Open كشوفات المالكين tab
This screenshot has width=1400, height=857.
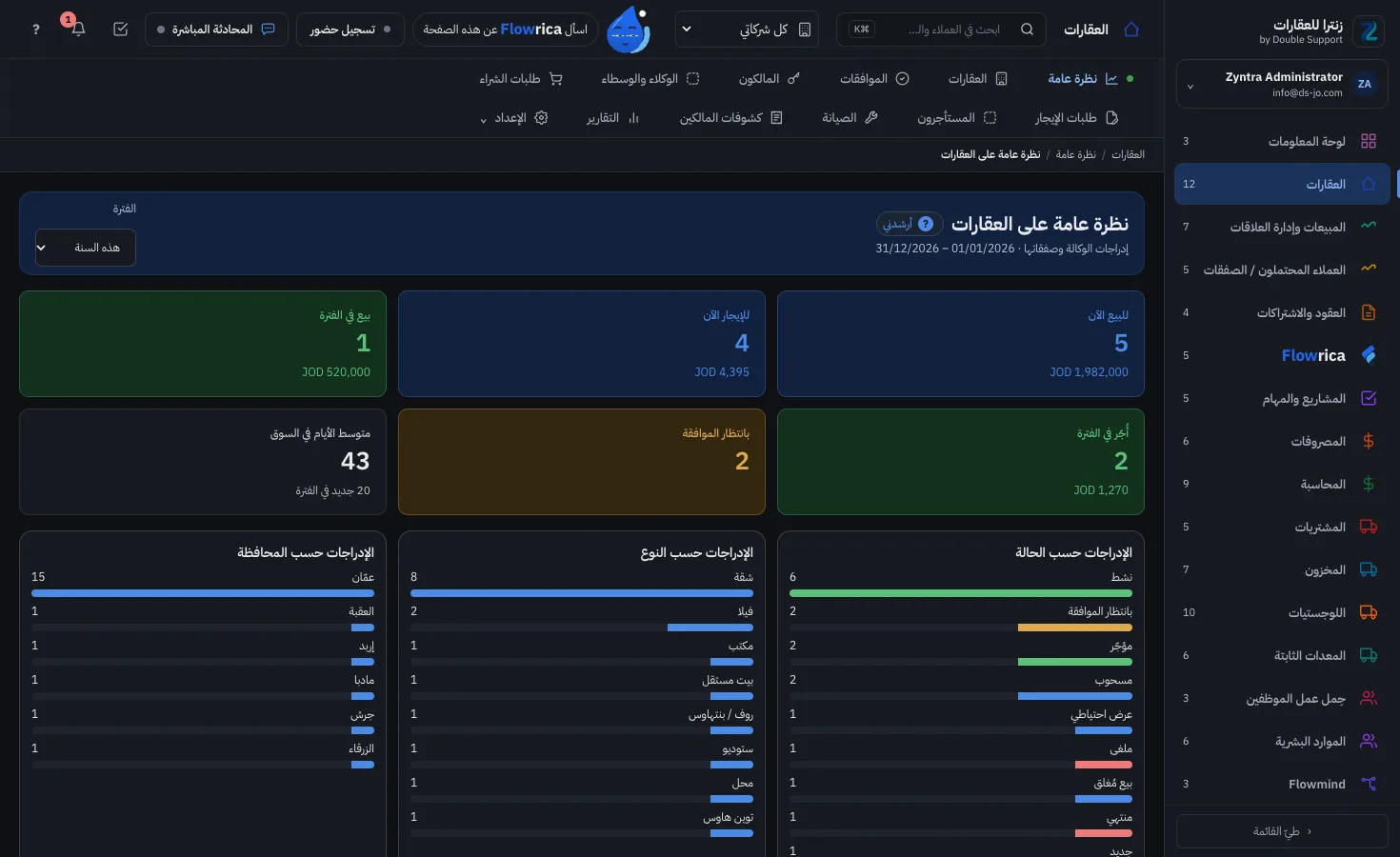[730, 118]
